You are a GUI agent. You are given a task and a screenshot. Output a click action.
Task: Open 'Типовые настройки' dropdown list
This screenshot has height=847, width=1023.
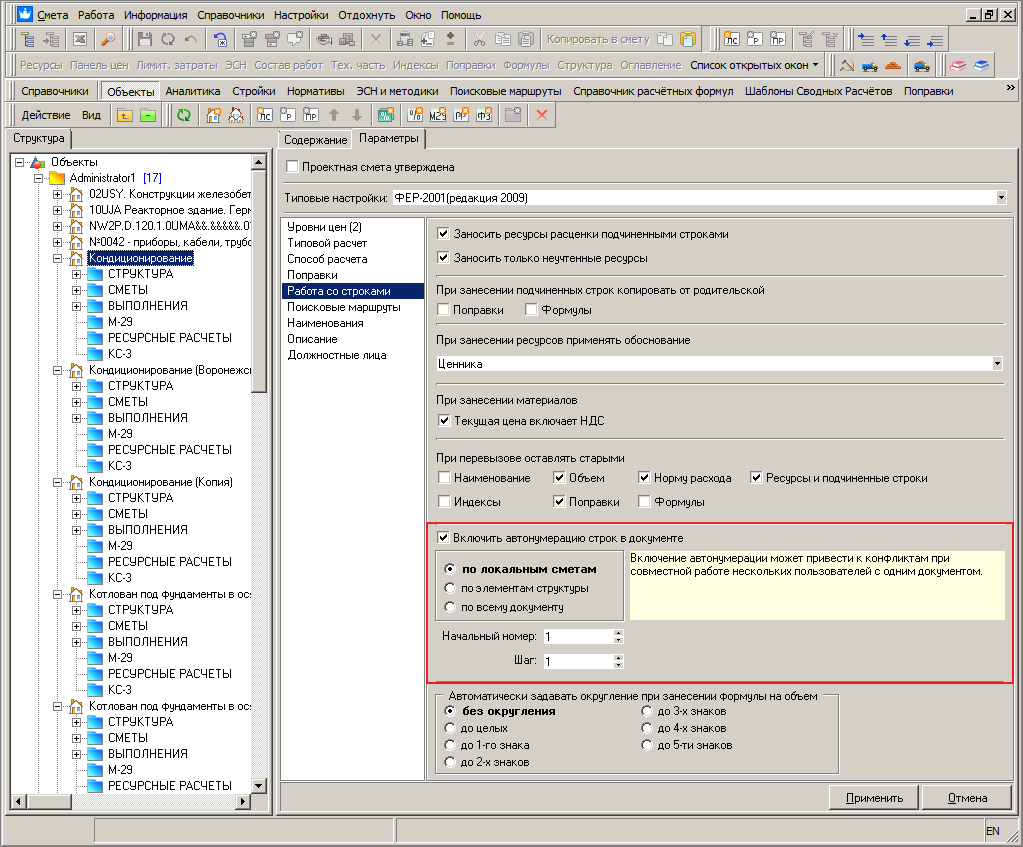[x=1000, y=198]
